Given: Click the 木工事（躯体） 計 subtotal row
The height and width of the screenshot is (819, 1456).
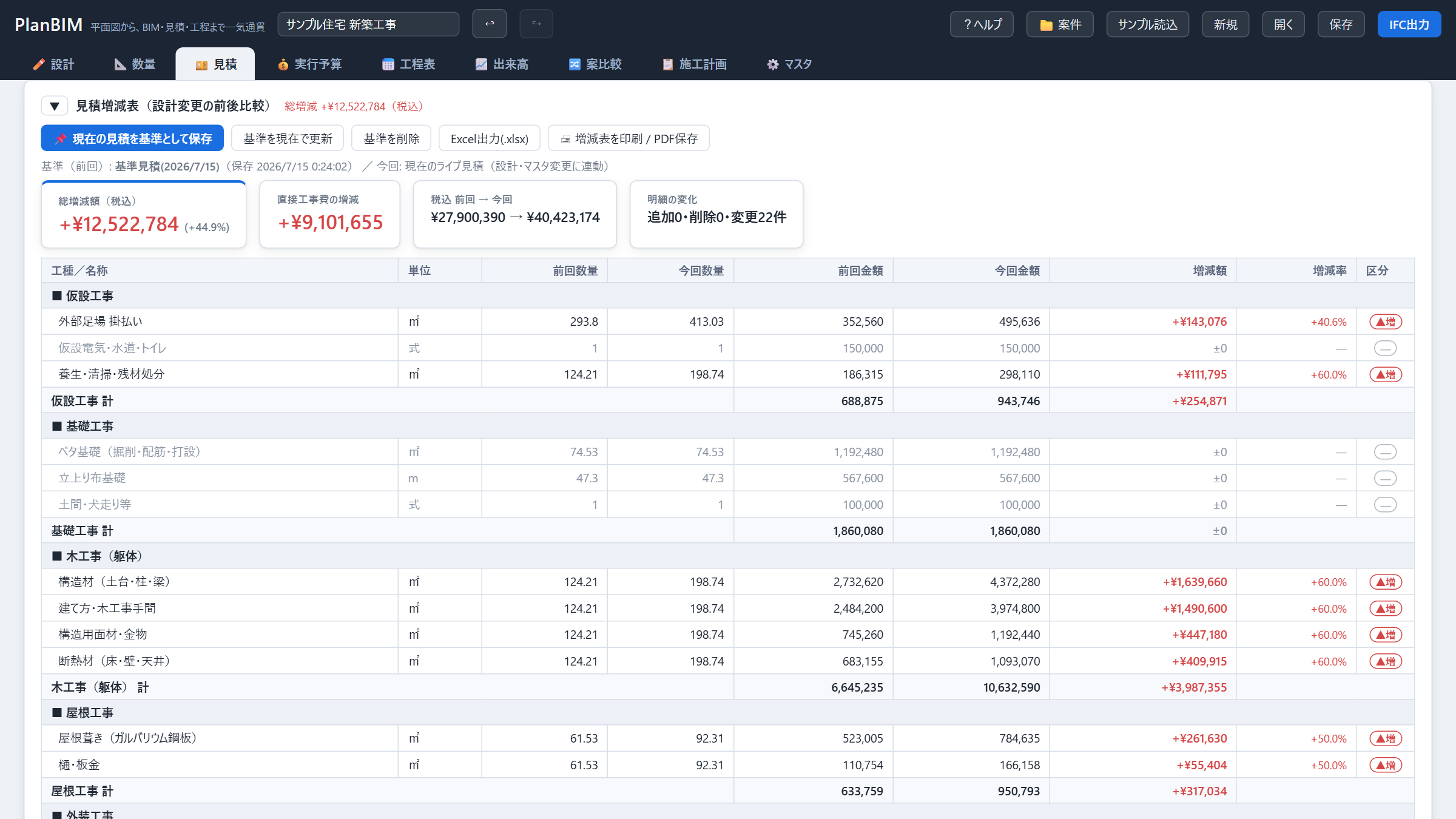Looking at the screenshot, I should tap(728, 687).
